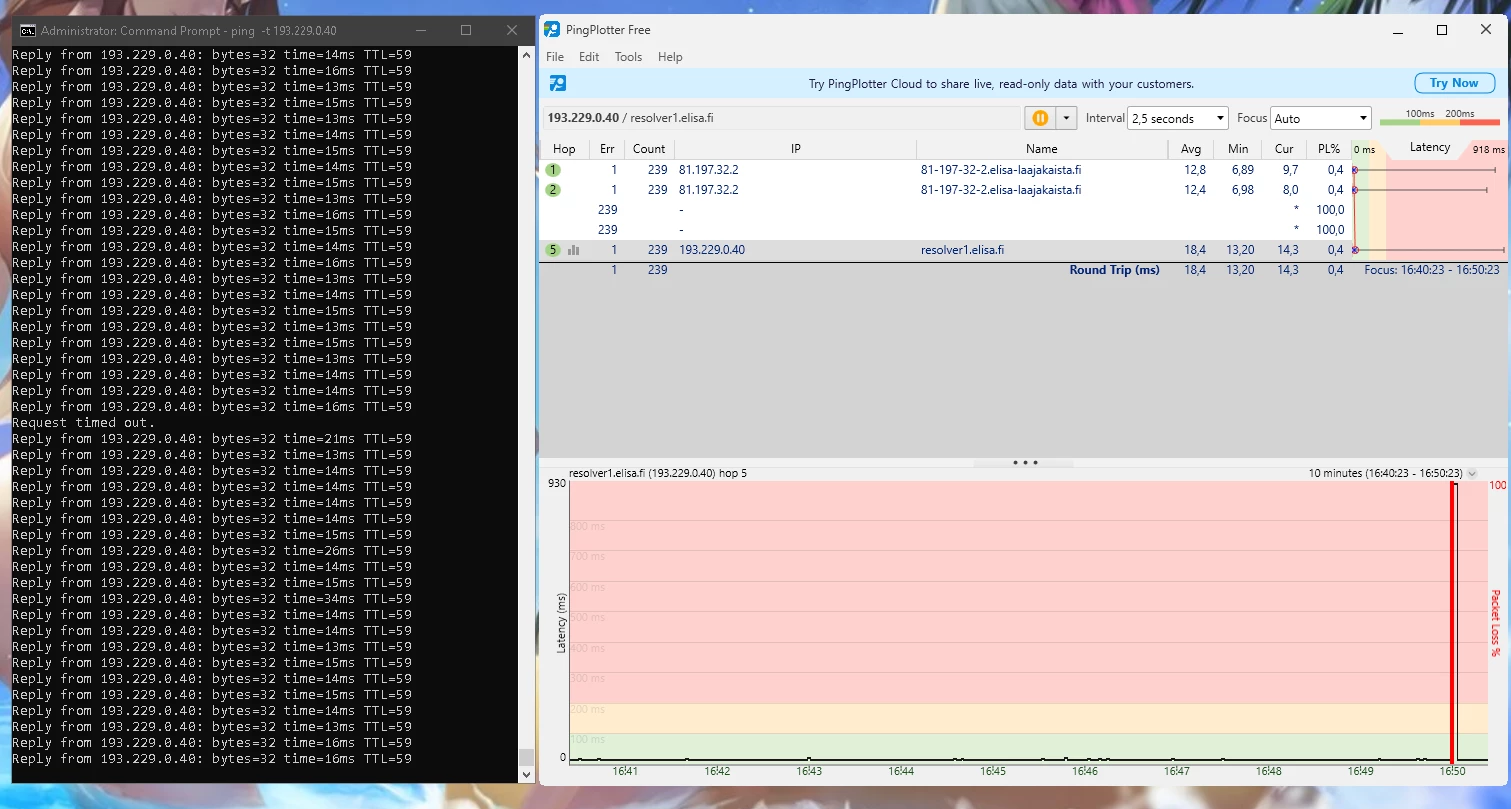Screen dimensions: 1511x809
Task: Open the Interval dropdown set to 2,5 seconds
Action: 1177,118
